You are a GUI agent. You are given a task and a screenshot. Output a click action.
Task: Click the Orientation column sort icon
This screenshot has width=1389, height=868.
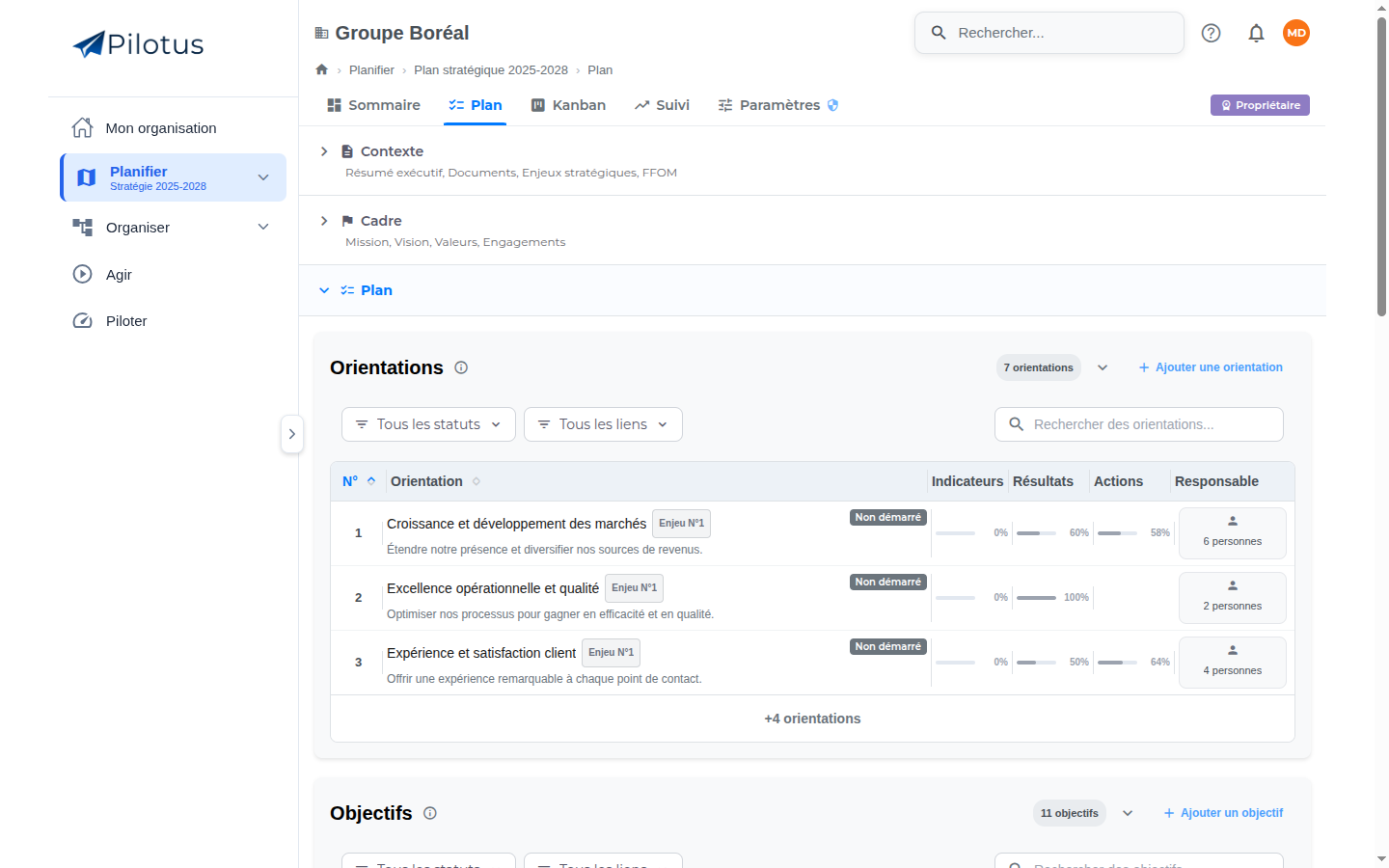pos(477,481)
